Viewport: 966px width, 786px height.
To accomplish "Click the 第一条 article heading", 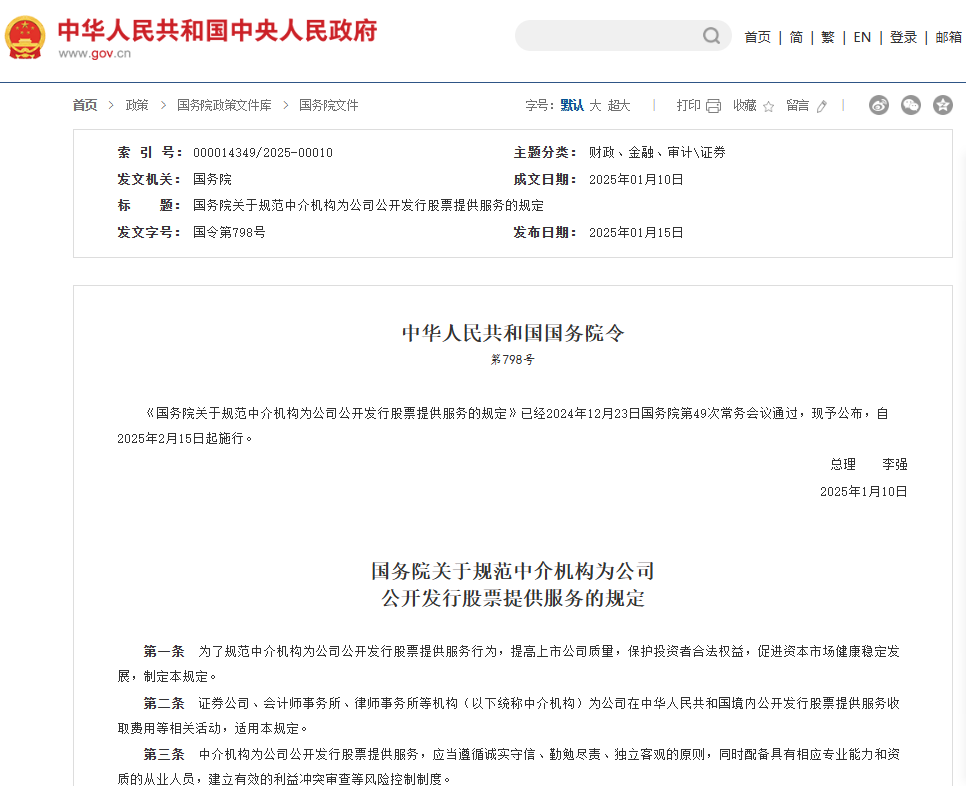I will pyautogui.click(x=164, y=651).
